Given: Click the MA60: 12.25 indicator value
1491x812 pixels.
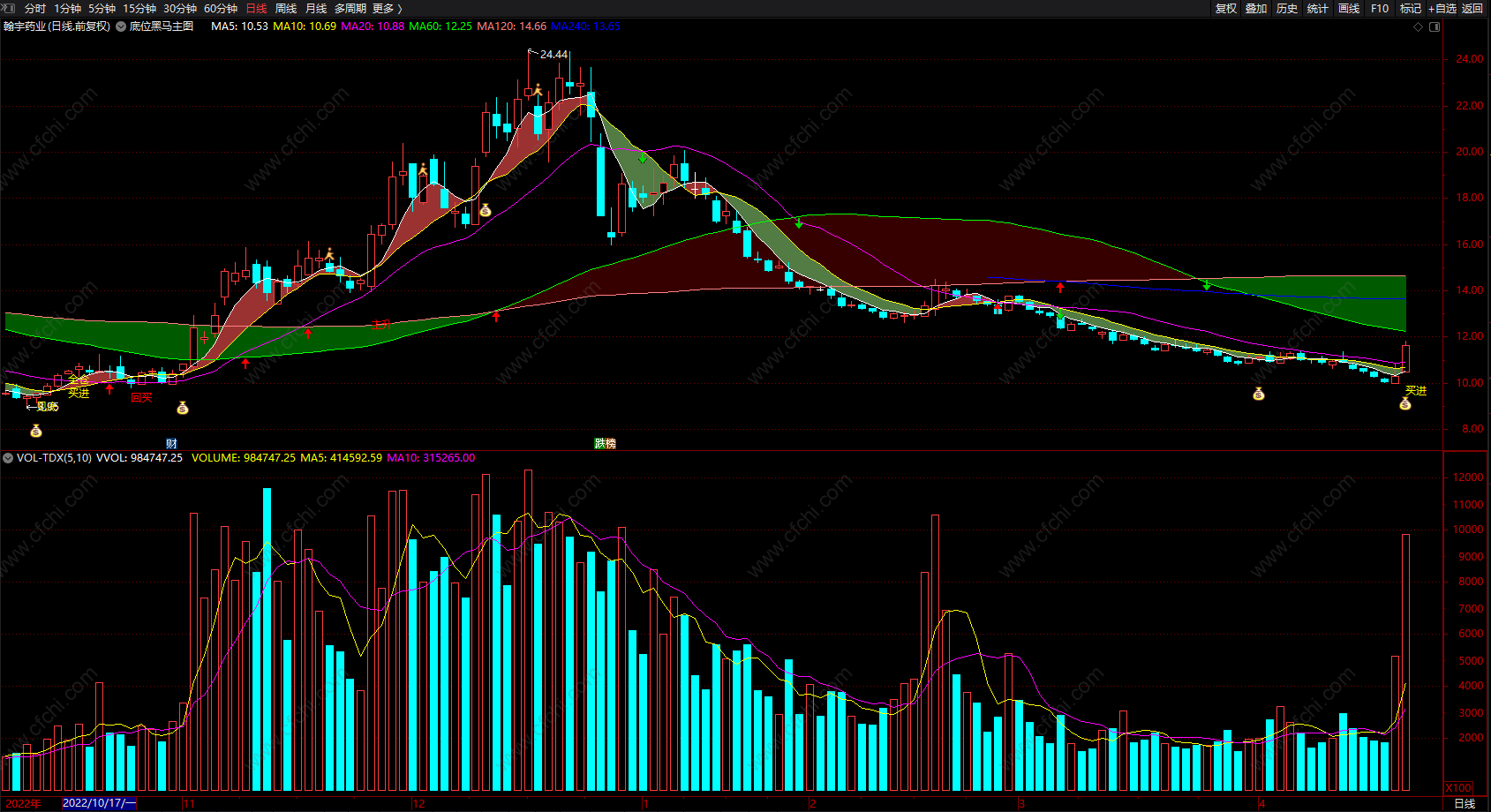Looking at the screenshot, I should (441, 26).
